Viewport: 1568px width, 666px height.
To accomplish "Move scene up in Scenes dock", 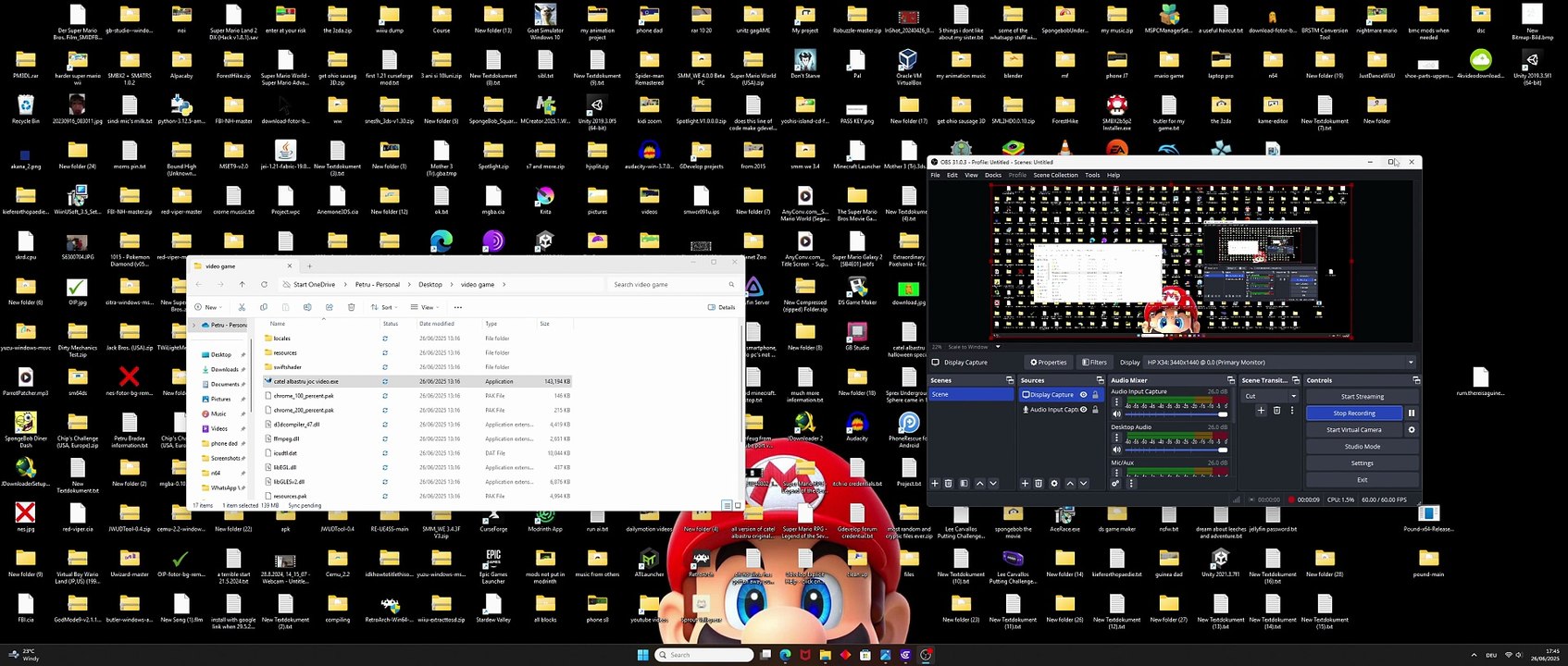I will pos(980,483).
